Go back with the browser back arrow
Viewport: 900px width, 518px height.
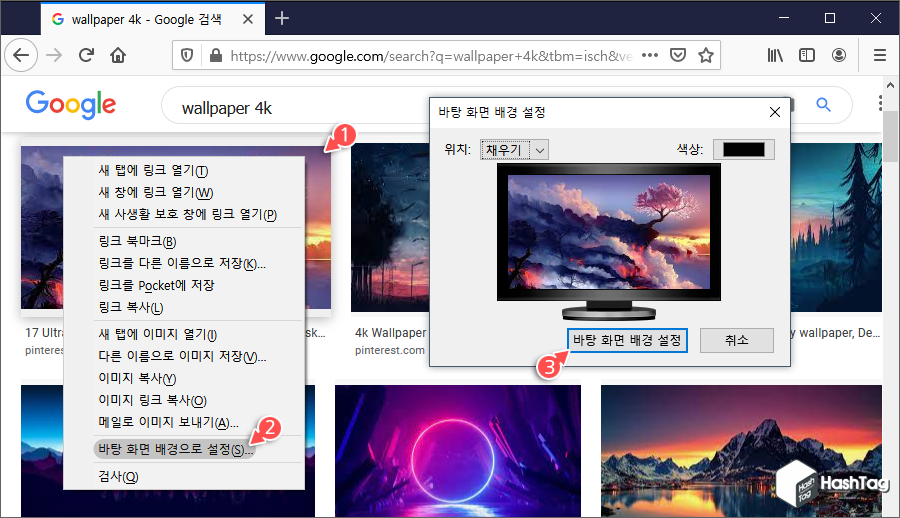click(x=21, y=55)
